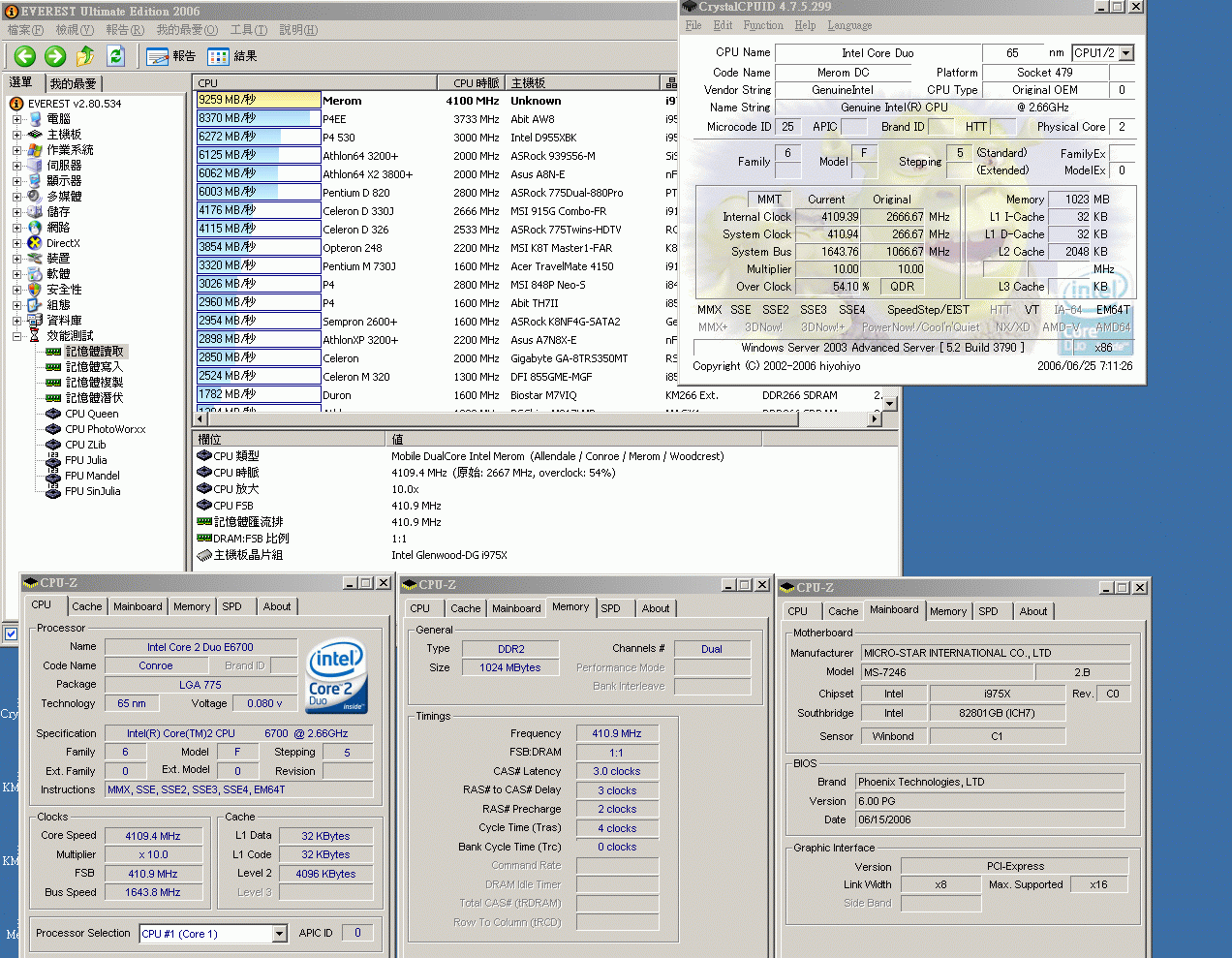Click the MMT button in CrystalCPUID
This screenshot has height=958, width=1232.
pyautogui.click(x=769, y=200)
